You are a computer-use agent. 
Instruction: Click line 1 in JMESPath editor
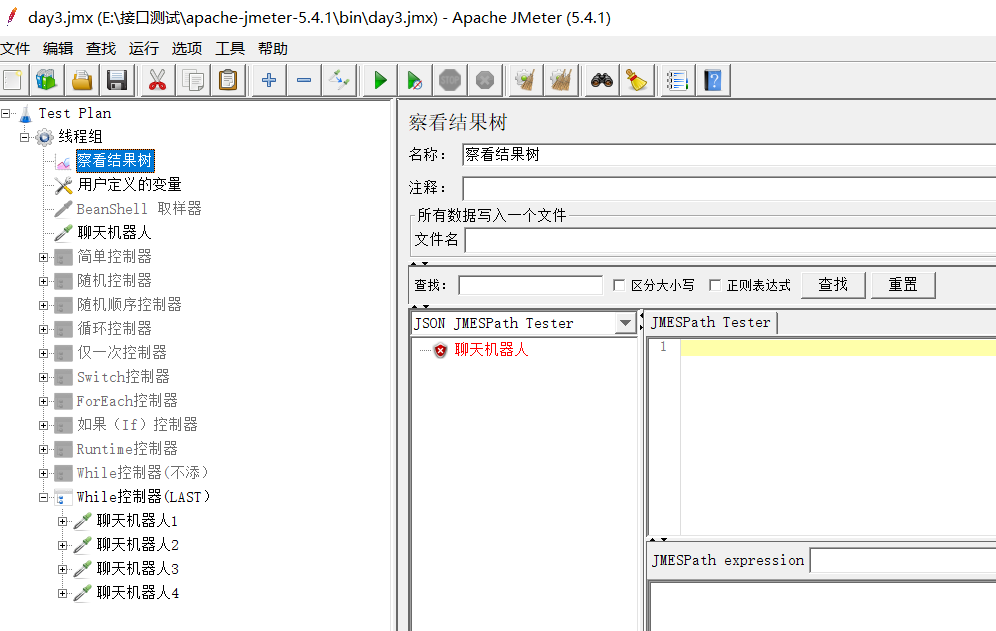click(838, 348)
